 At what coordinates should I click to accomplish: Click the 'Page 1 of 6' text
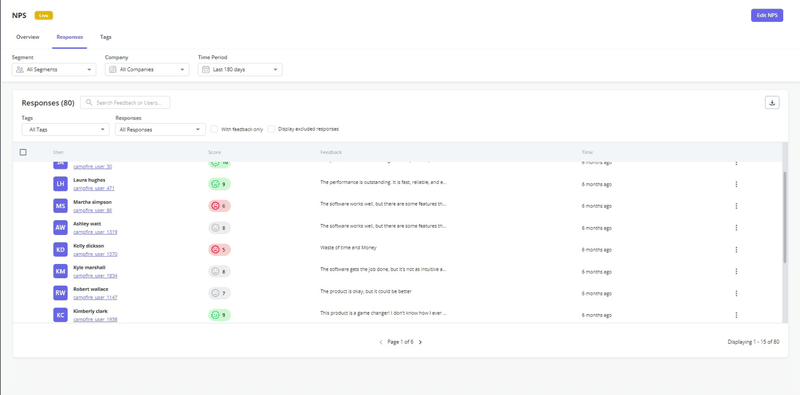(401, 342)
